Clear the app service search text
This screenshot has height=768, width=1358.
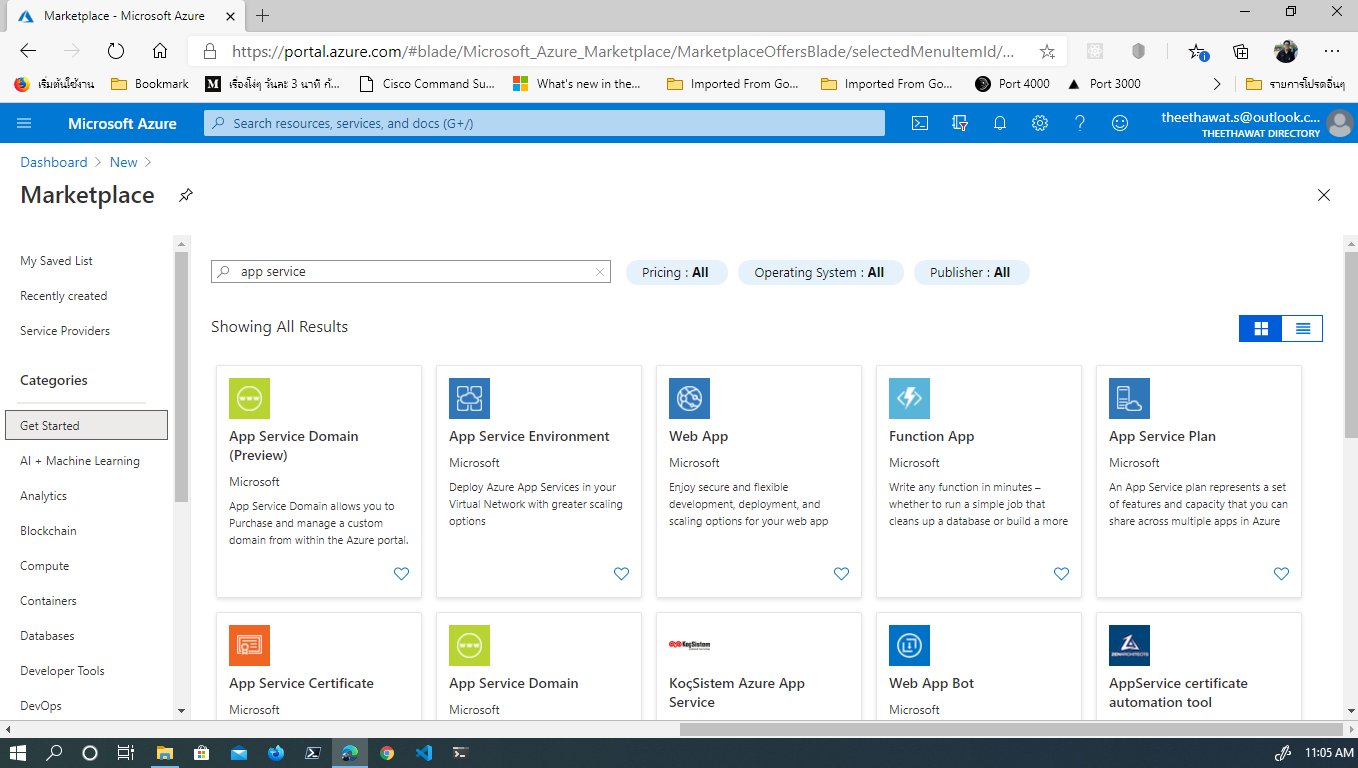(x=600, y=272)
